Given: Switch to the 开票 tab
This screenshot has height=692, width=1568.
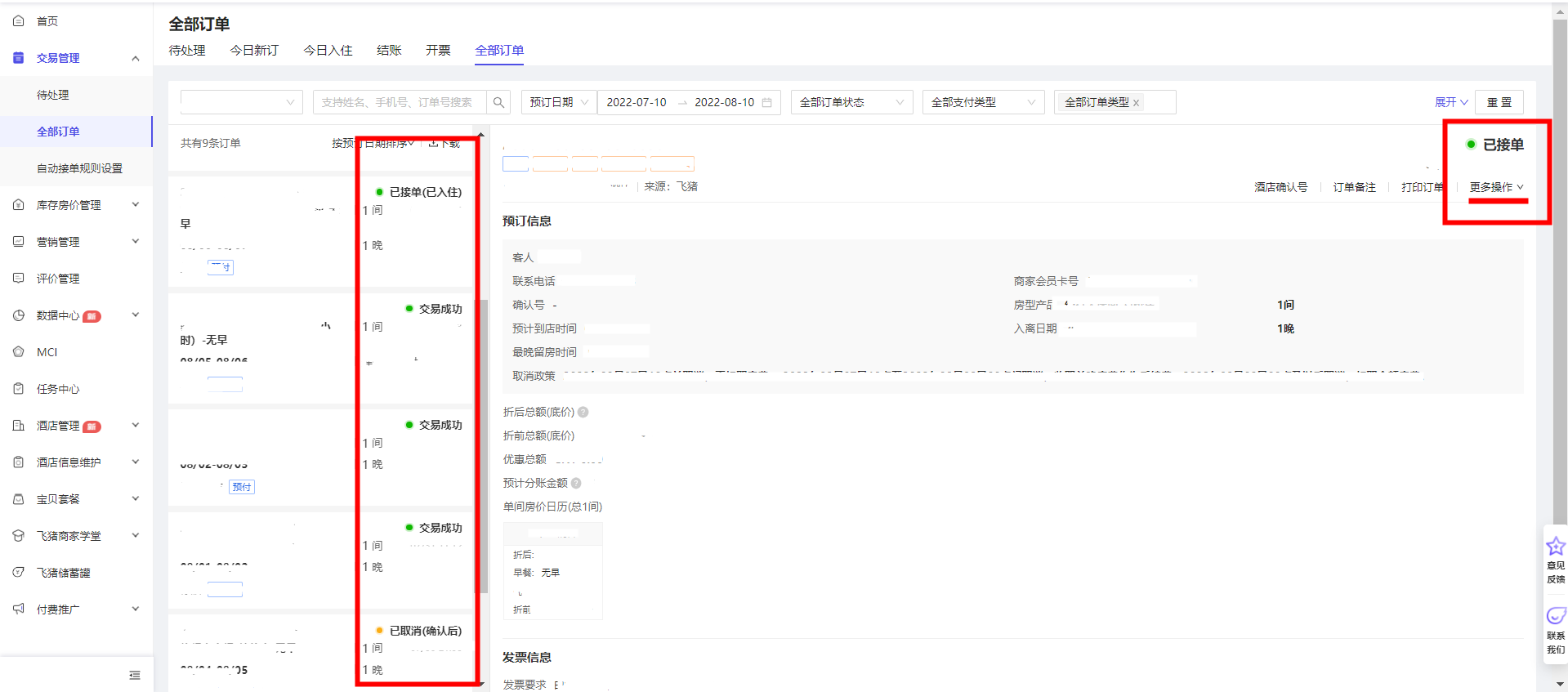Looking at the screenshot, I should pyautogui.click(x=438, y=51).
